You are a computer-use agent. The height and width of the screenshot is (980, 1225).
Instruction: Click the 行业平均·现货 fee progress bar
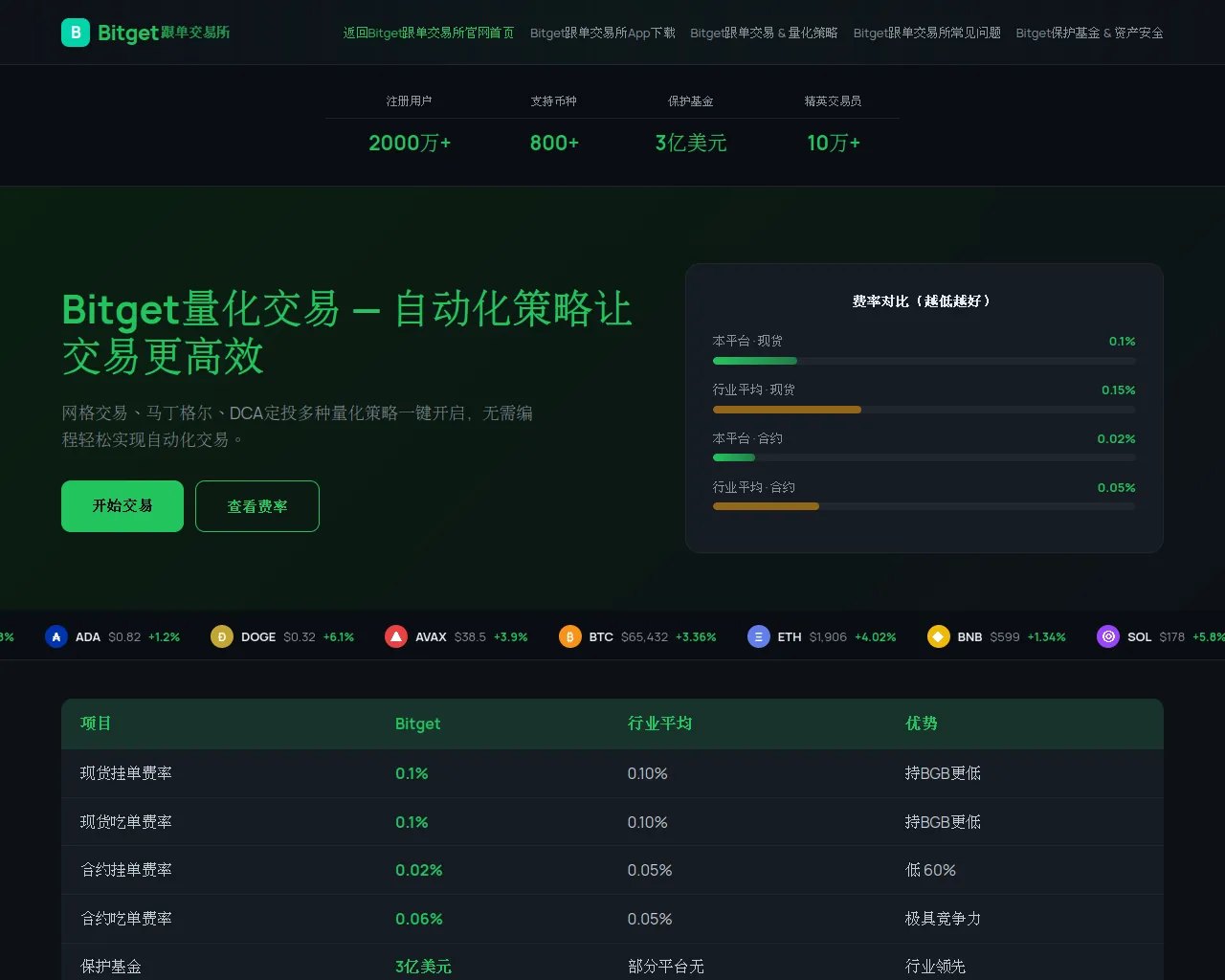pos(924,410)
